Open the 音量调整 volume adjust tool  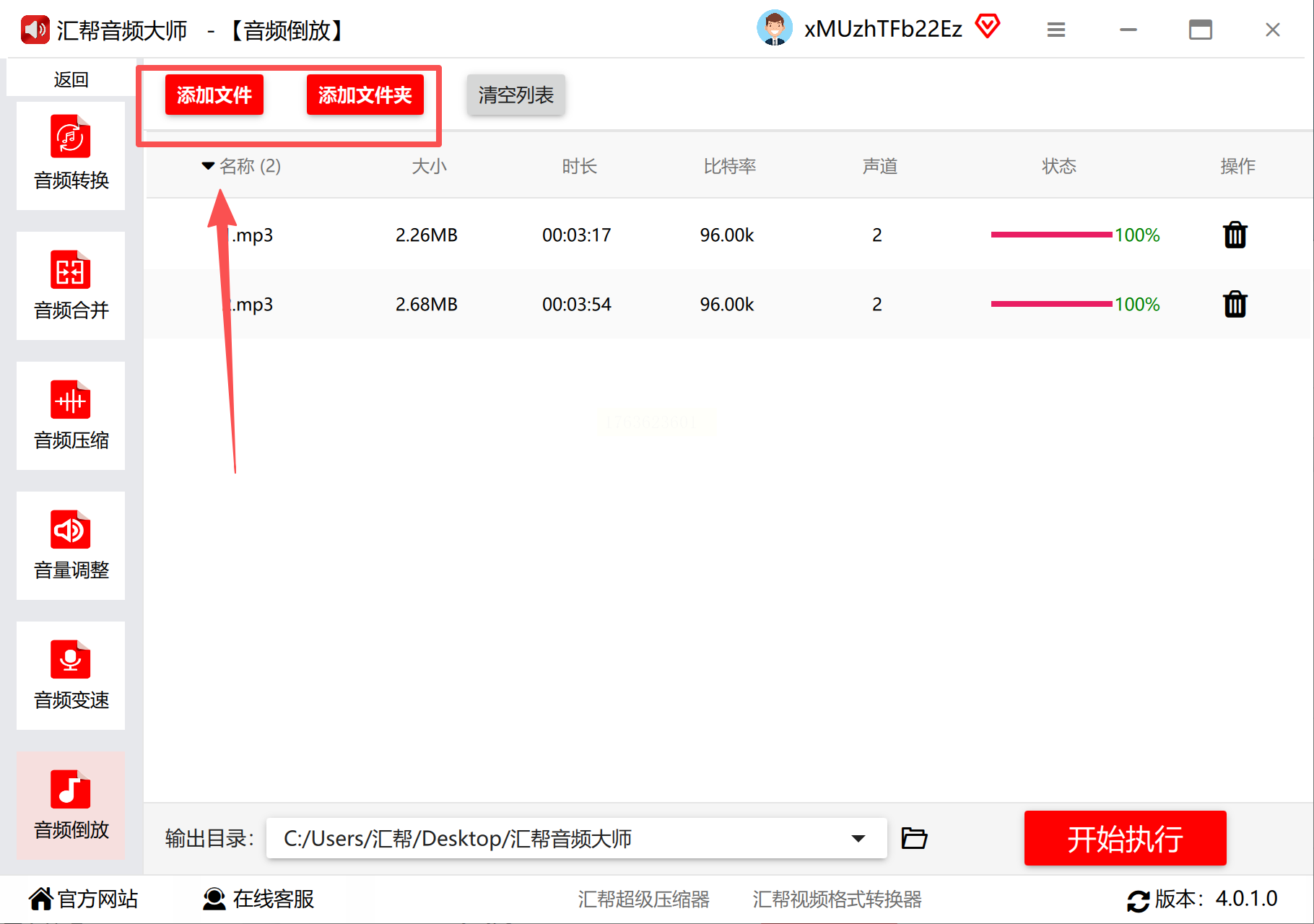(71, 546)
